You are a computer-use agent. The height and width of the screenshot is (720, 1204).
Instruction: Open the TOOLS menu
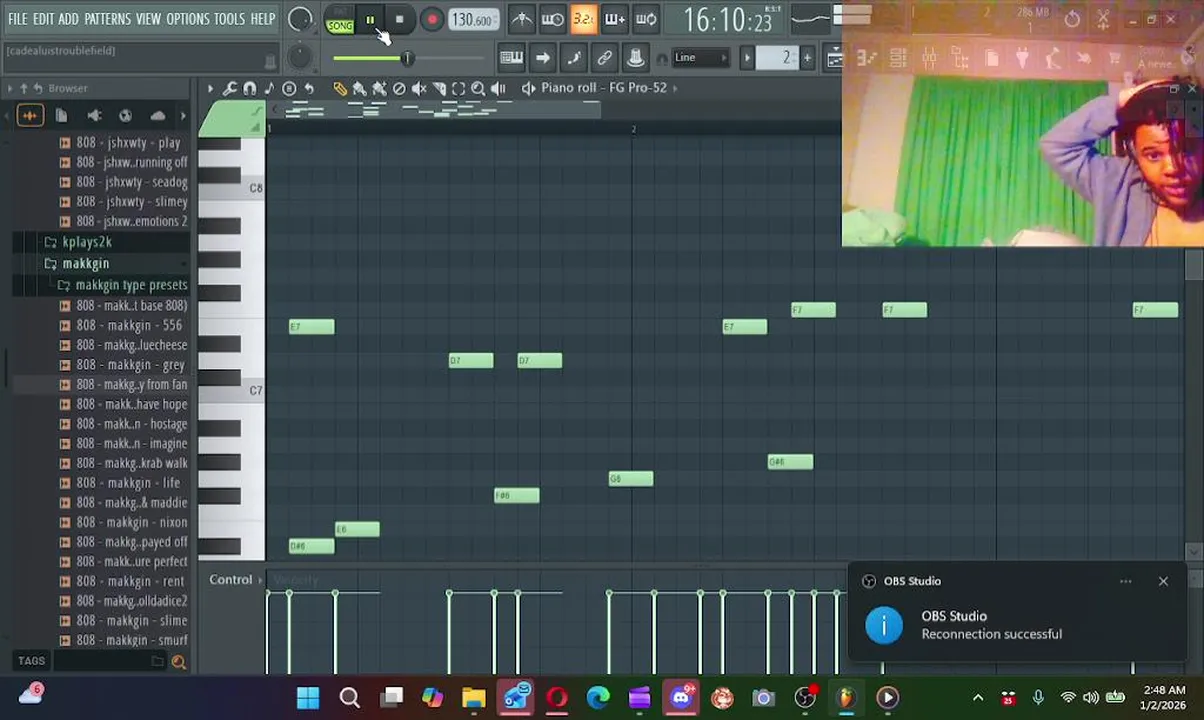pos(229,19)
